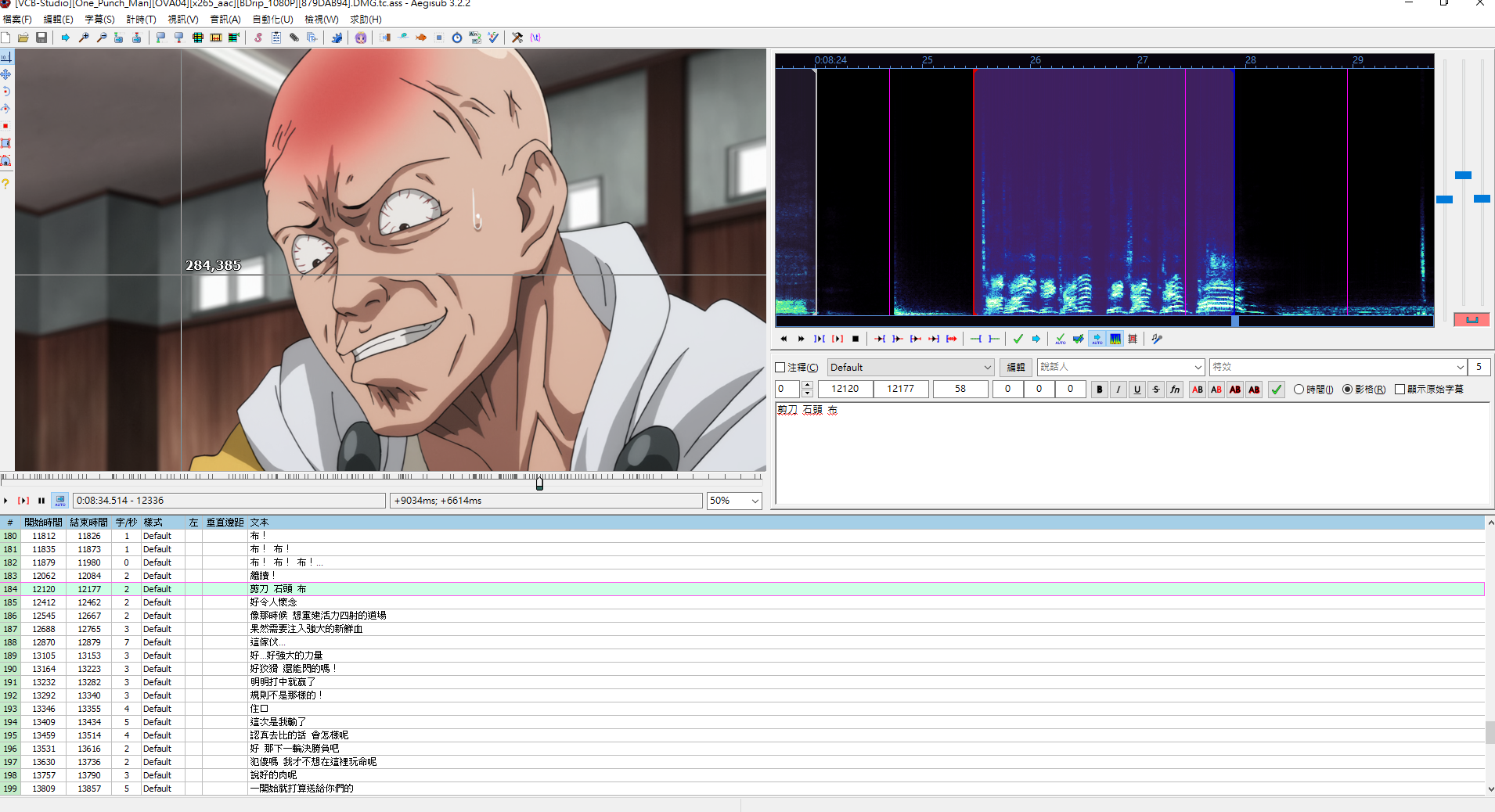Viewport: 1495px width, 812px height.
Task: Open the 視訊 Video menu
Action: click(x=182, y=20)
